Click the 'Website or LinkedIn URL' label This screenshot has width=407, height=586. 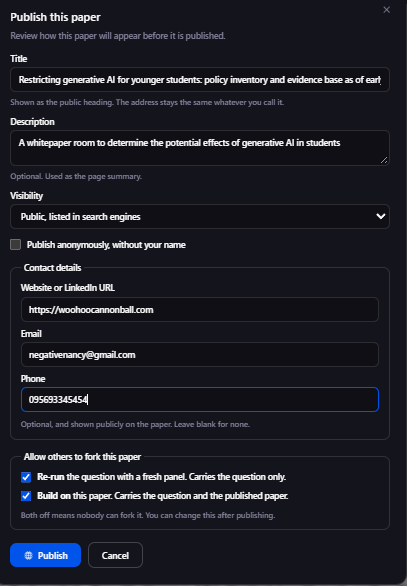[68, 287]
